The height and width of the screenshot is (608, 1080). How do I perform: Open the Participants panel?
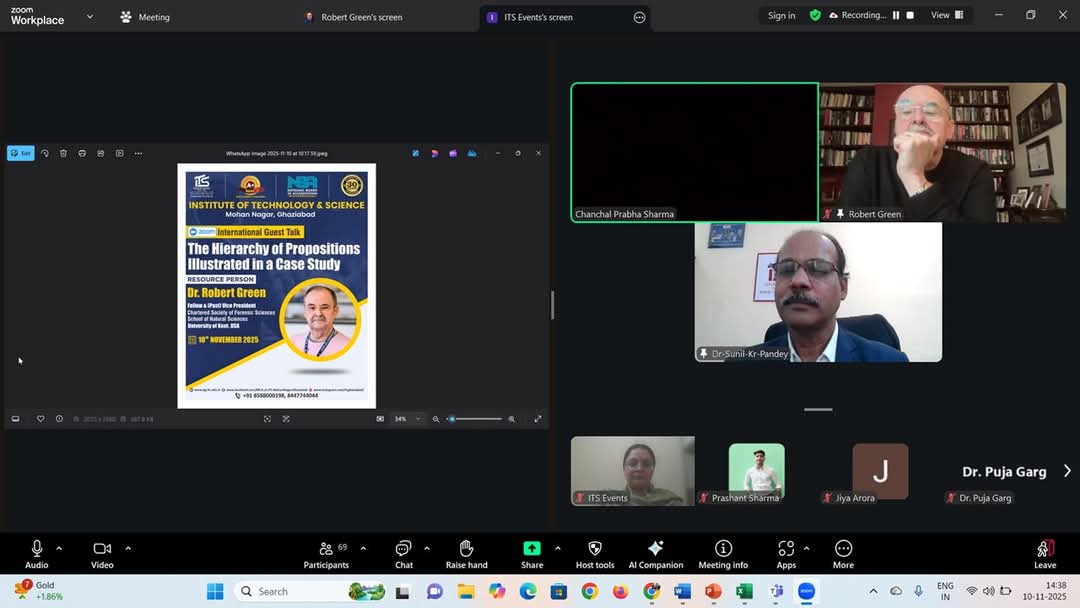(x=326, y=553)
